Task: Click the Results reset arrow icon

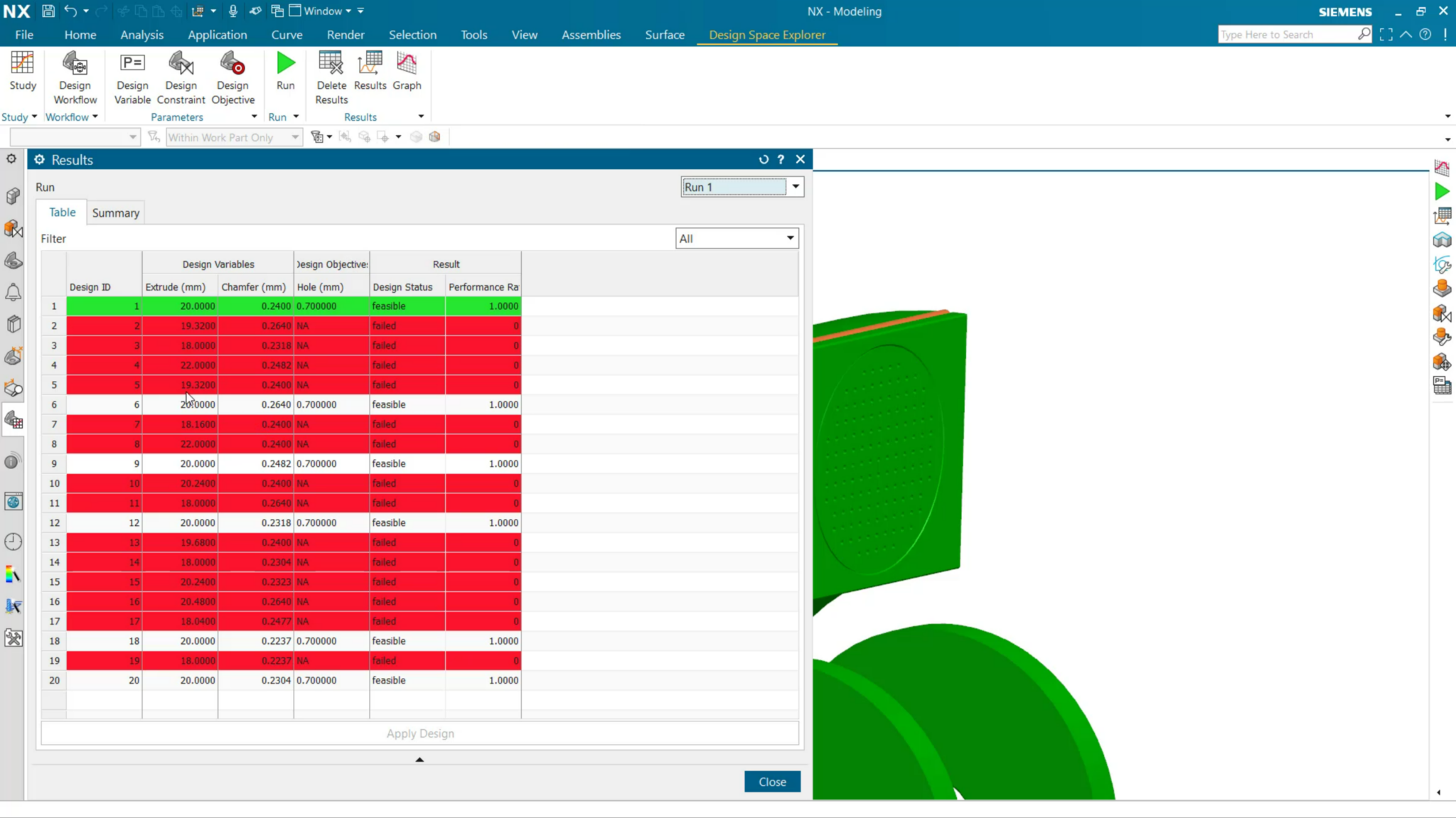Action: coord(764,159)
